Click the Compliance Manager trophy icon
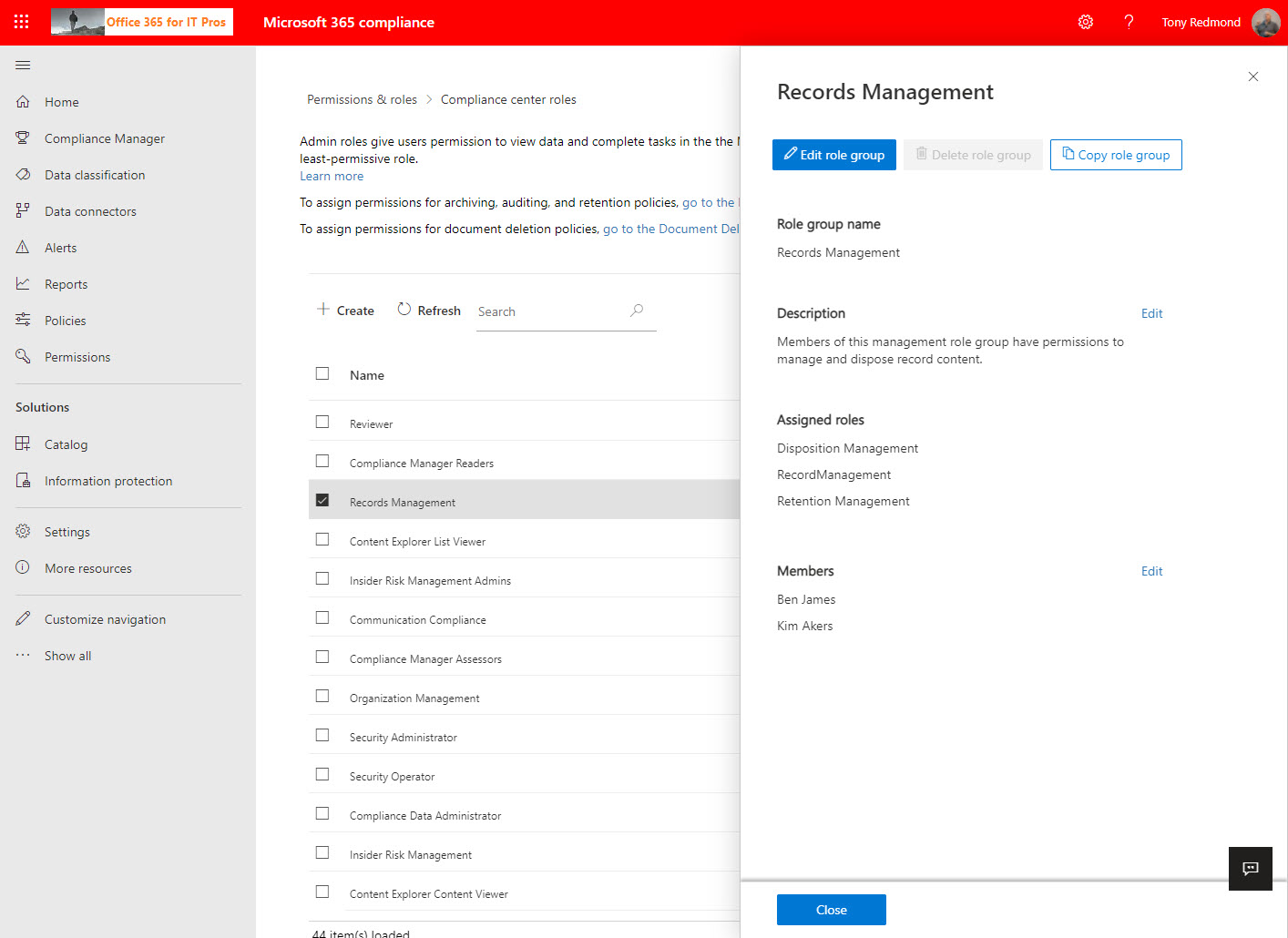 click(x=23, y=138)
